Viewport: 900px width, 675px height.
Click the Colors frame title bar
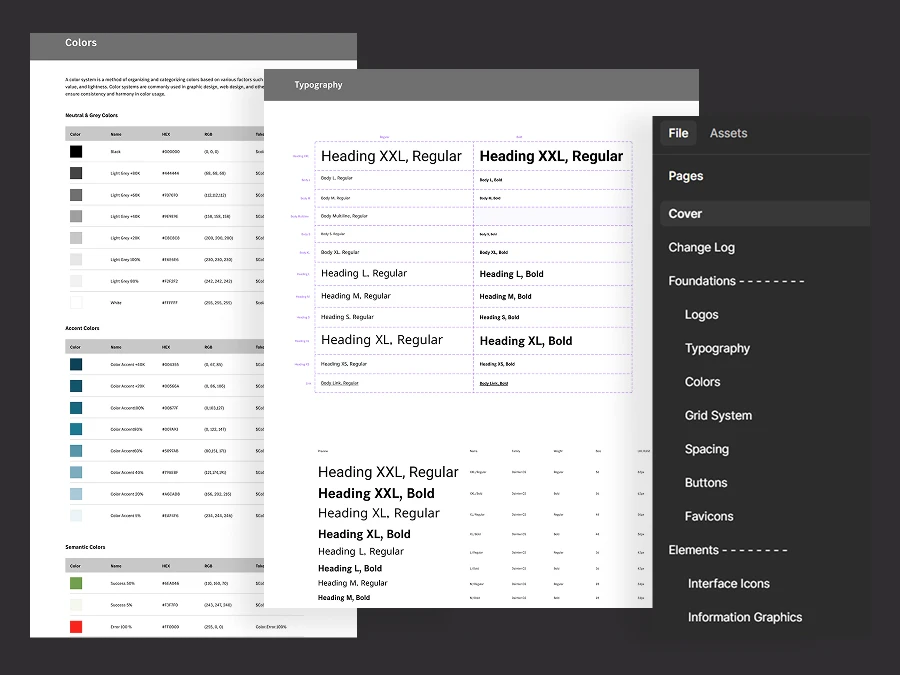pos(193,46)
